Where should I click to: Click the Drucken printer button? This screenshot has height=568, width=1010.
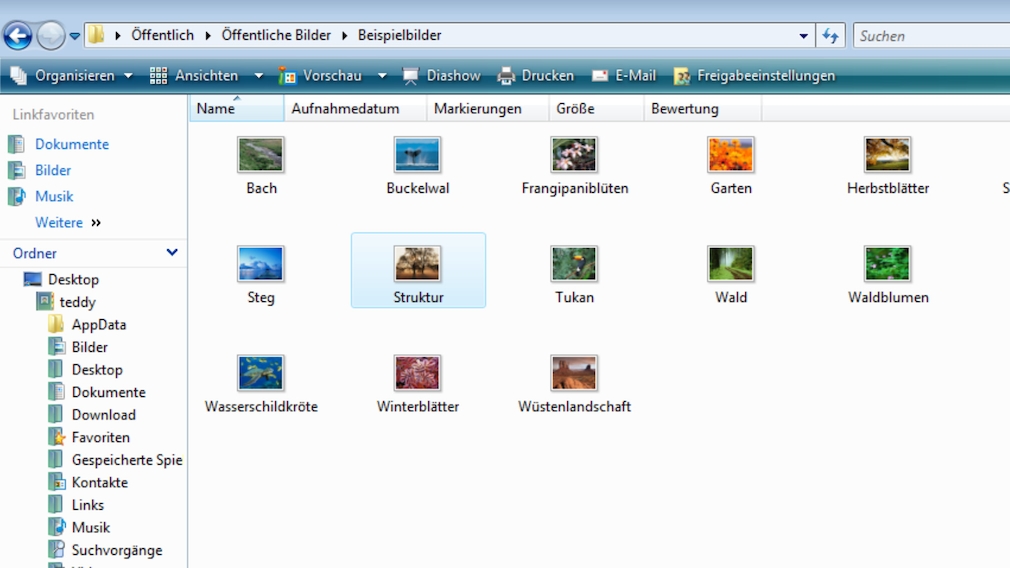[536, 76]
